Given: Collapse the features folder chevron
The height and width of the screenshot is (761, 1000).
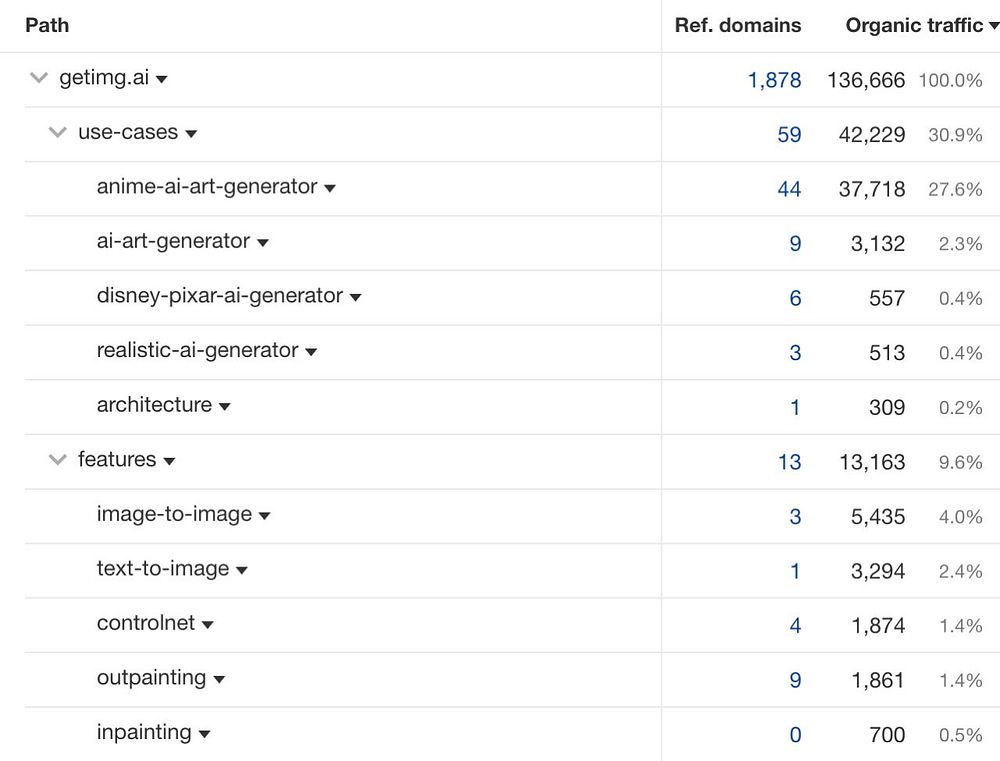Looking at the screenshot, I should tap(58, 460).
